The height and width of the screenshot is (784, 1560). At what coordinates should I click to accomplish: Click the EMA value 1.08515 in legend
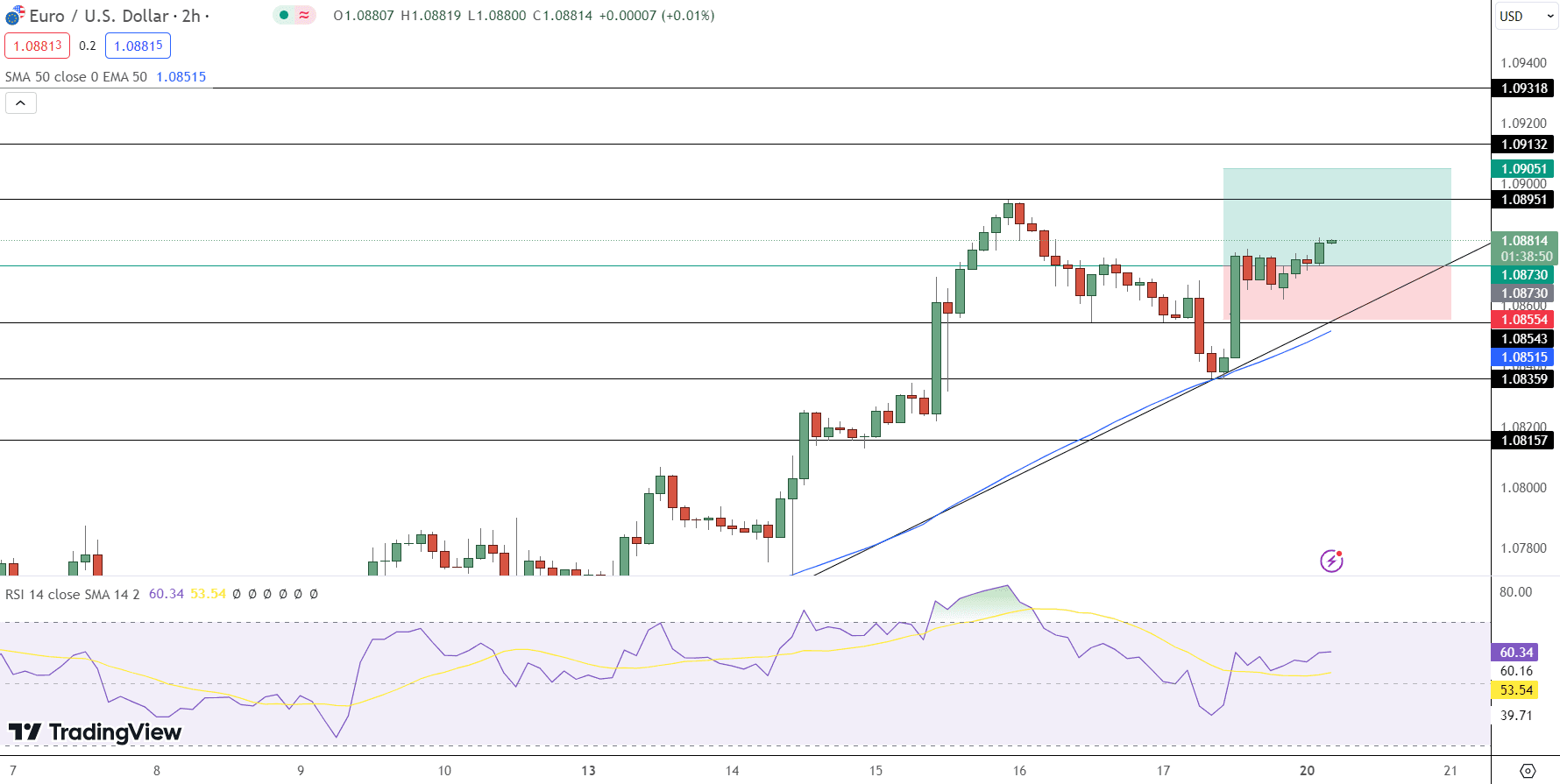click(181, 77)
